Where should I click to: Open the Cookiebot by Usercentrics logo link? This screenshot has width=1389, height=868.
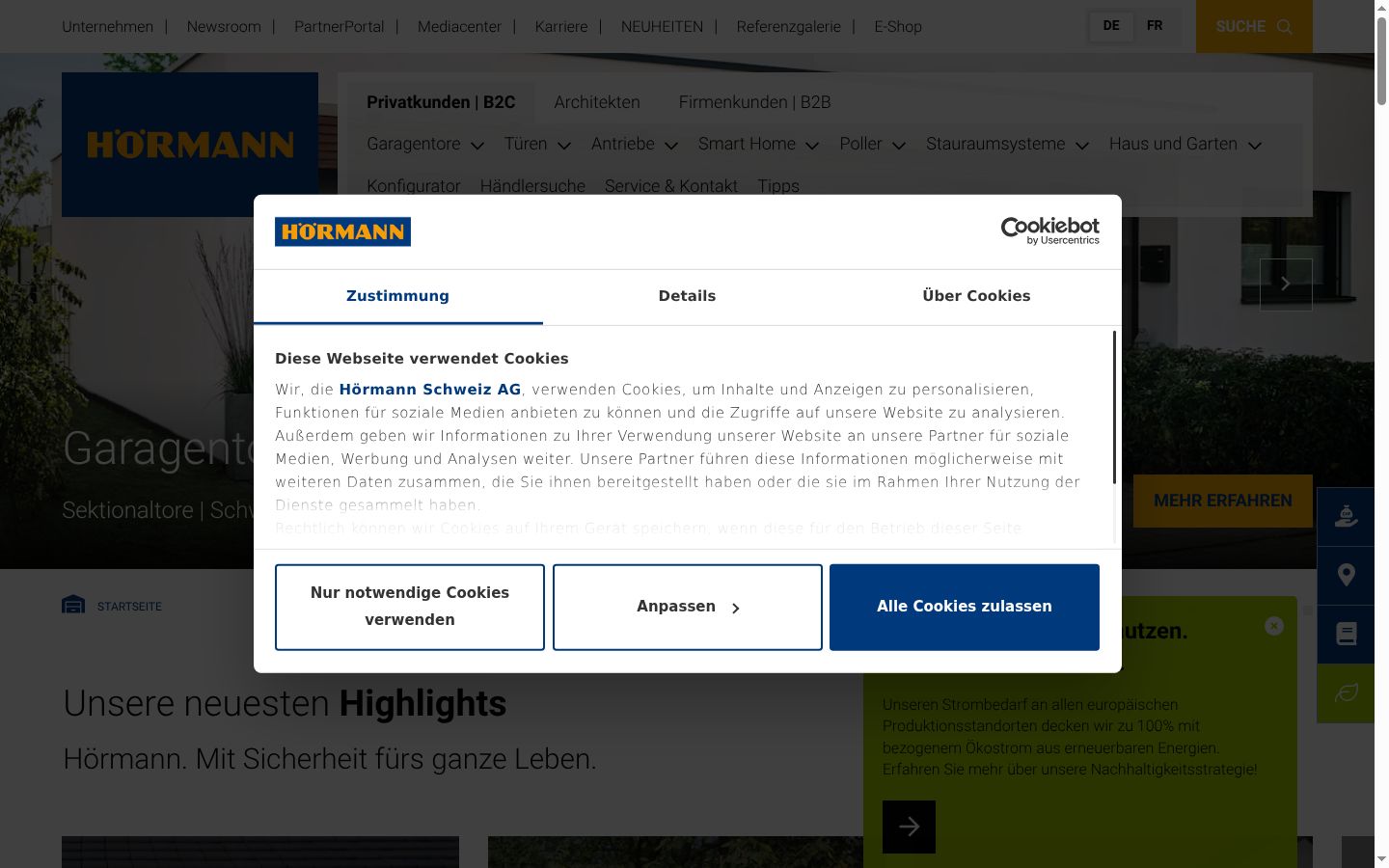[x=1049, y=231]
